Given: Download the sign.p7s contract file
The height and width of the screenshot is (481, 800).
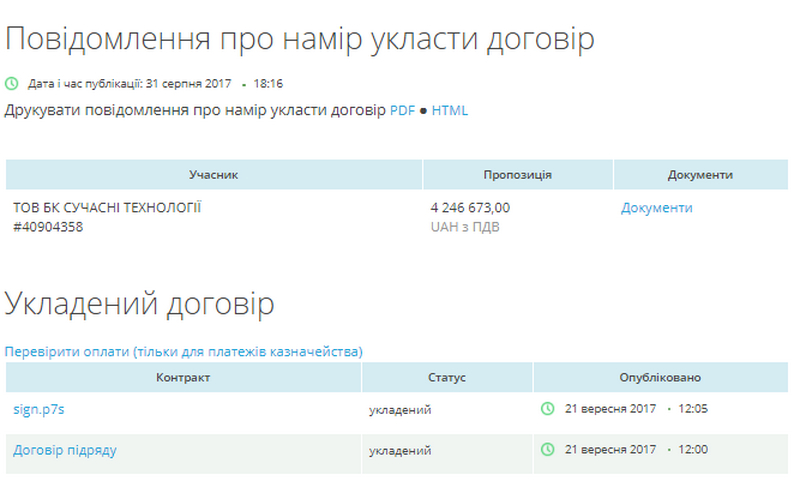Looking at the screenshot, I should click(x=39, y=409).
